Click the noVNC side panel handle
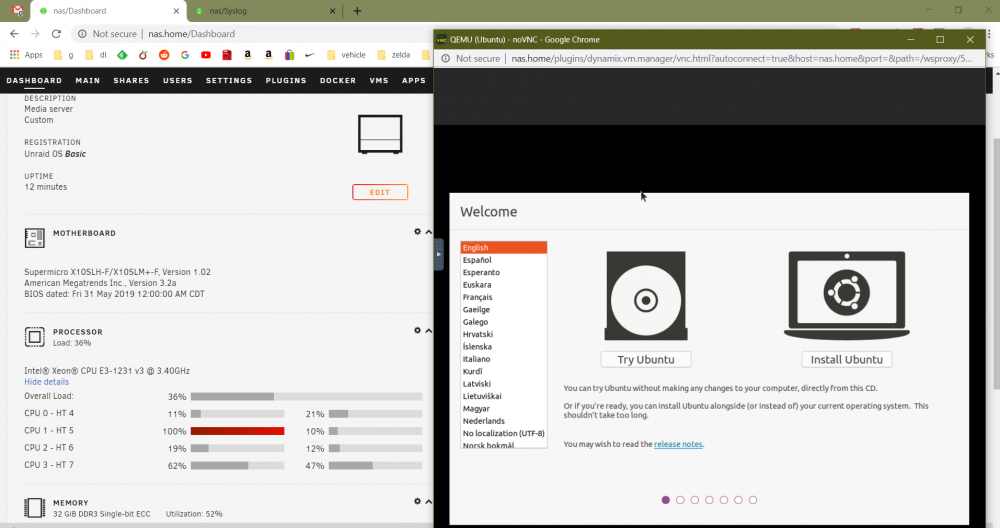 [x=439, y=254]
